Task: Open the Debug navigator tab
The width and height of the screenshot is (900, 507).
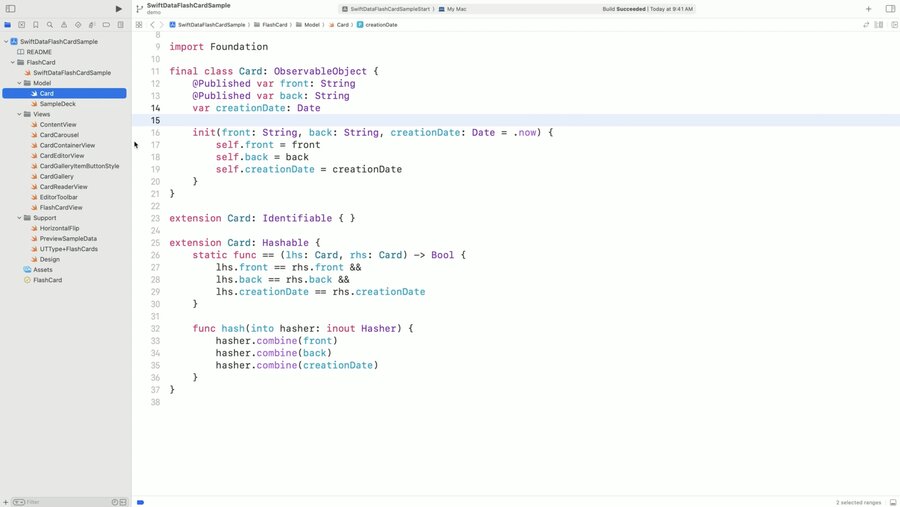Action: tap(92, 25)
